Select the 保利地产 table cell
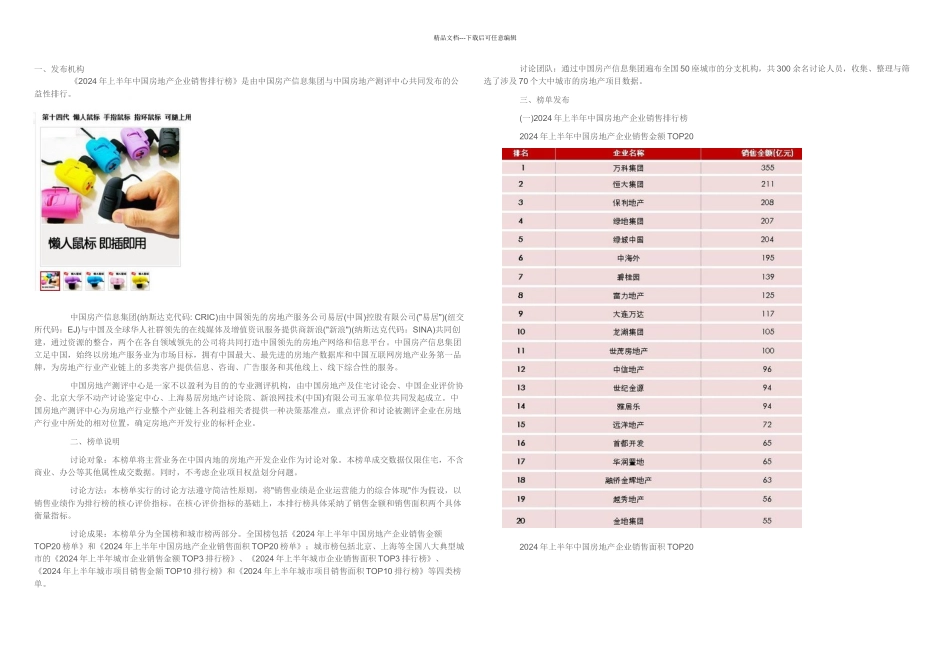The width and height of the screenshot is (950, 672). 628,202
